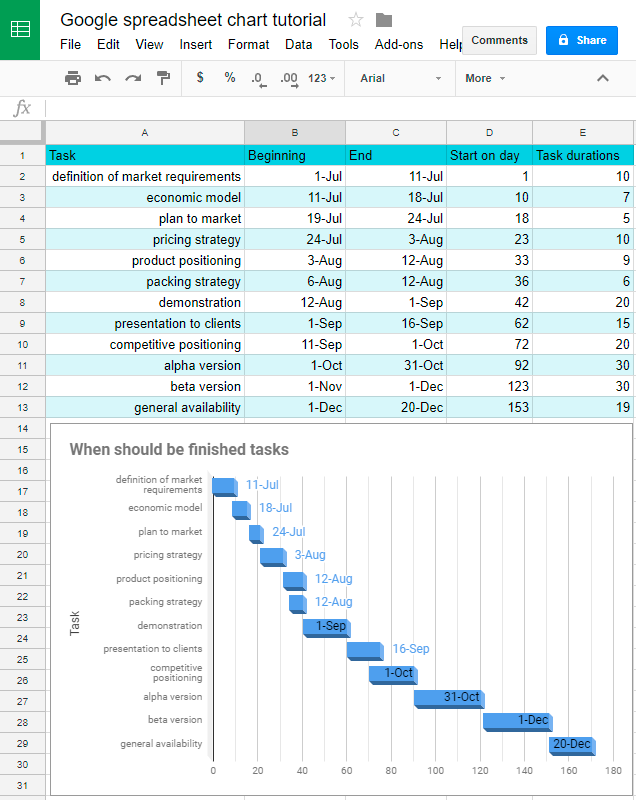Select cell 'presentation to clients'
636x800 pixels.
(145, 323)
